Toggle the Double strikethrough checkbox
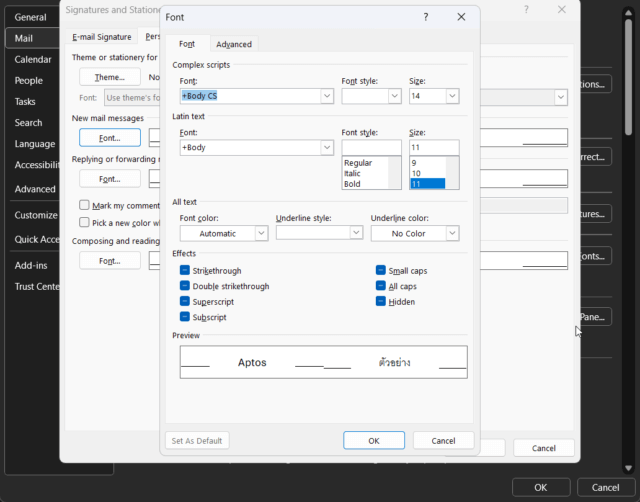This screenshot has width=640, height=502. 185,286
